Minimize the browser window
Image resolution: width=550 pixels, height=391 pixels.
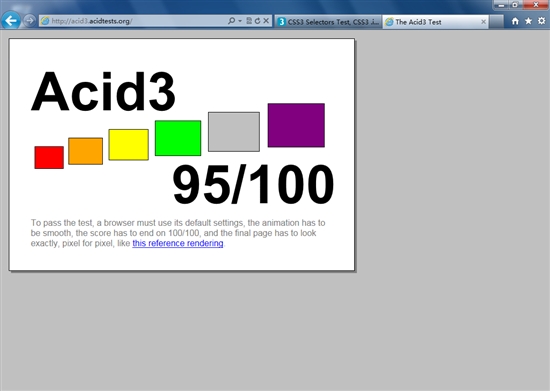pos(501,5)
